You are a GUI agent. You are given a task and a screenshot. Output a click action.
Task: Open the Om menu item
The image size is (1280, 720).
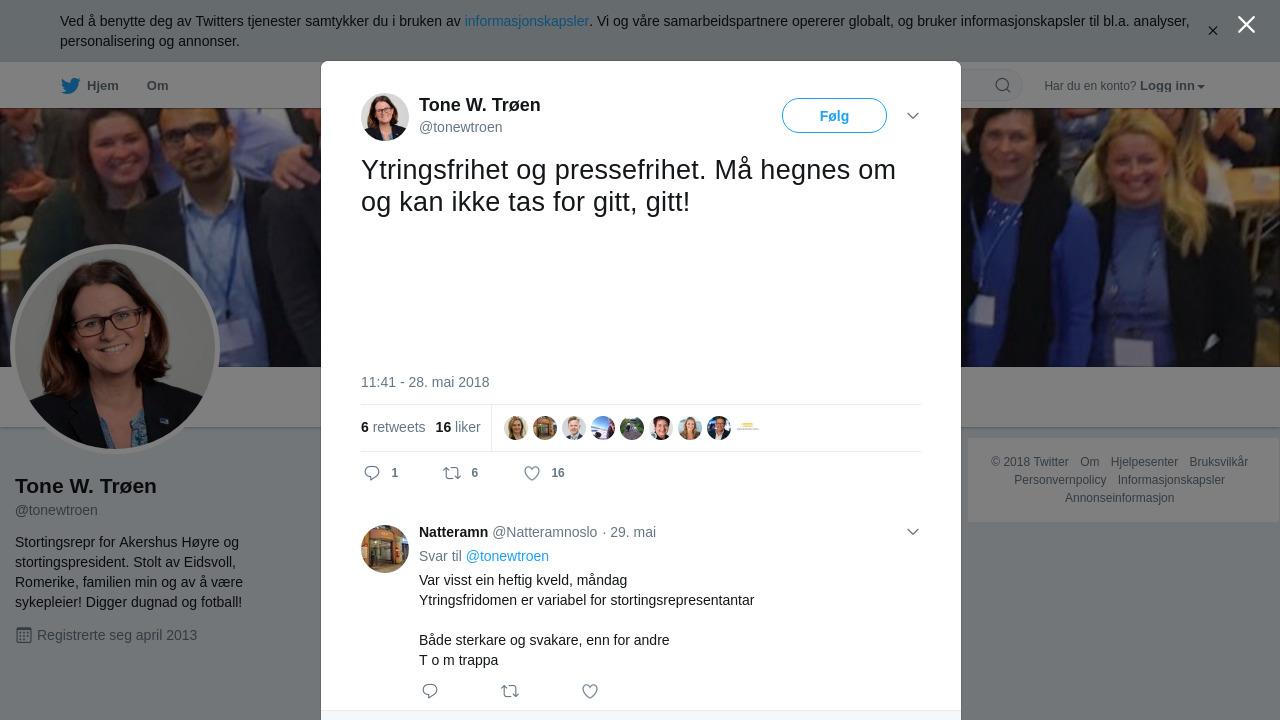157,86
